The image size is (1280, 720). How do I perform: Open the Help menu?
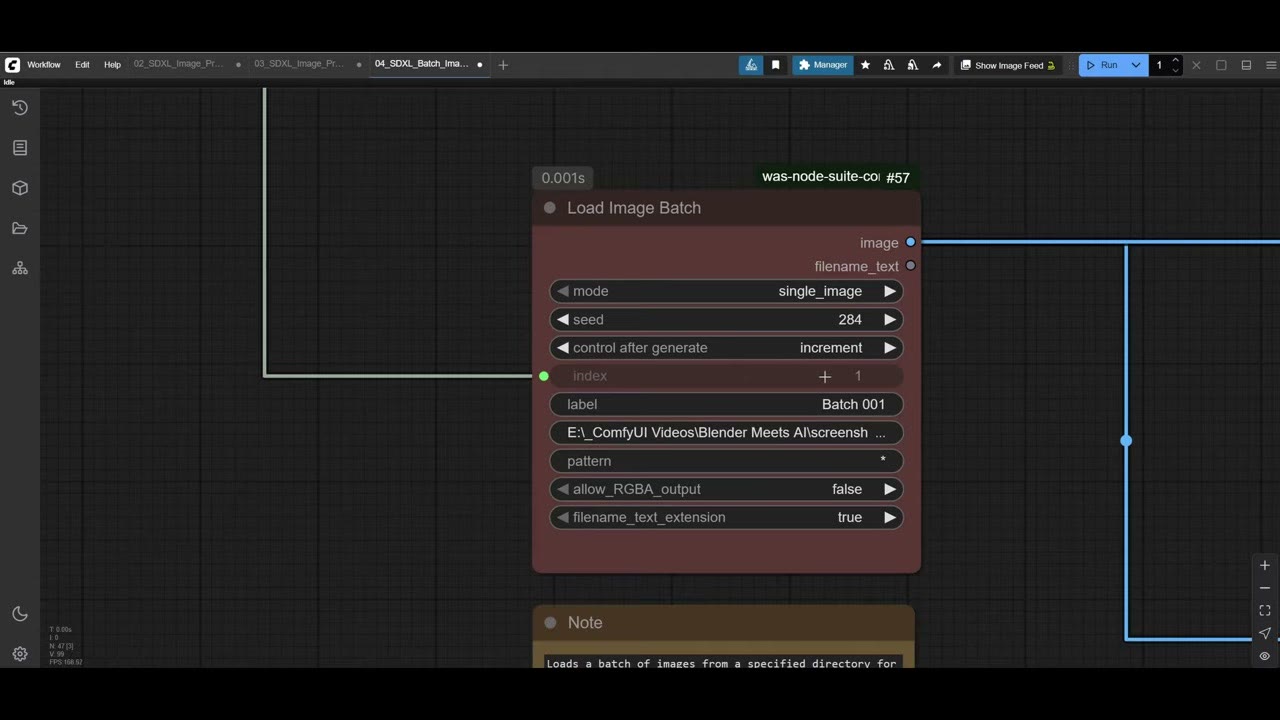112,65
